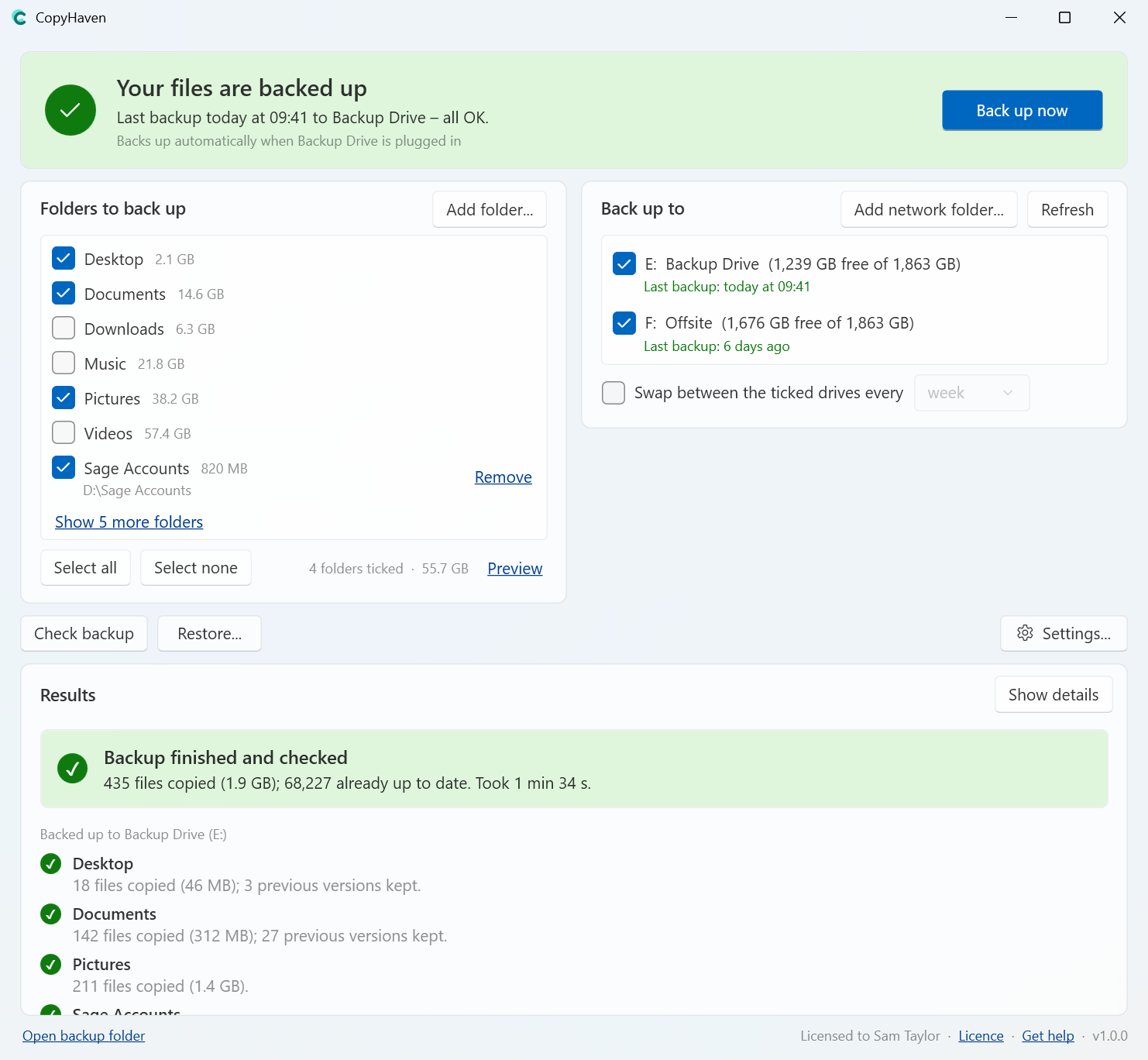Click 'Backed up to Backup Drive (E:)' text
This screenshot has height=1060, width=1148.
(133, 835)
